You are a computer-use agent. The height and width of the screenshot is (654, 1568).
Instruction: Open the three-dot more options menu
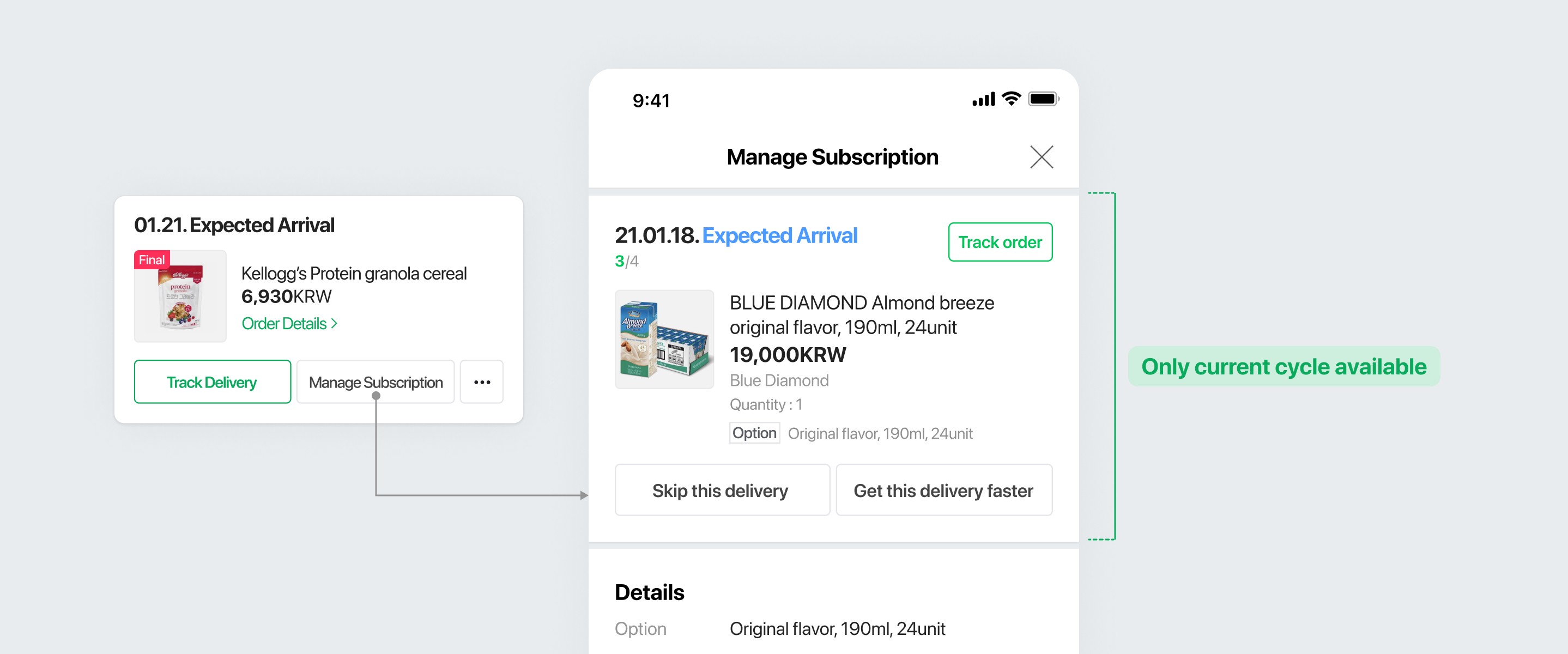[481, 382]
